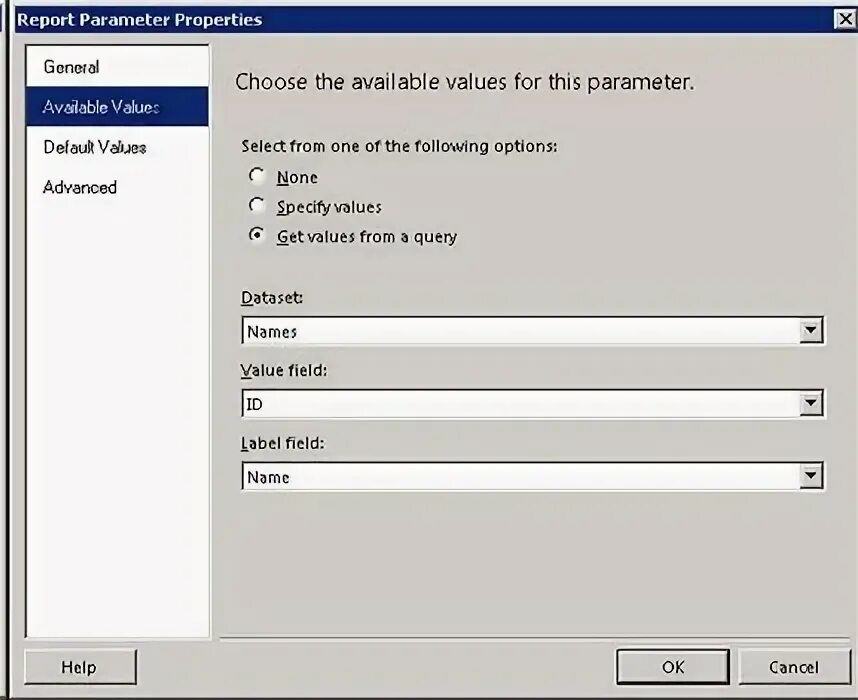Click the Name label field box
This screenshot has width=858, height=700.
(x=532, y=476)
